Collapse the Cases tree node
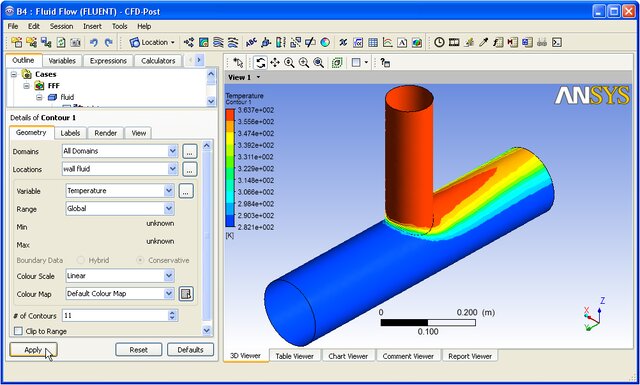 pyautogui.click(x=14, y=74)
